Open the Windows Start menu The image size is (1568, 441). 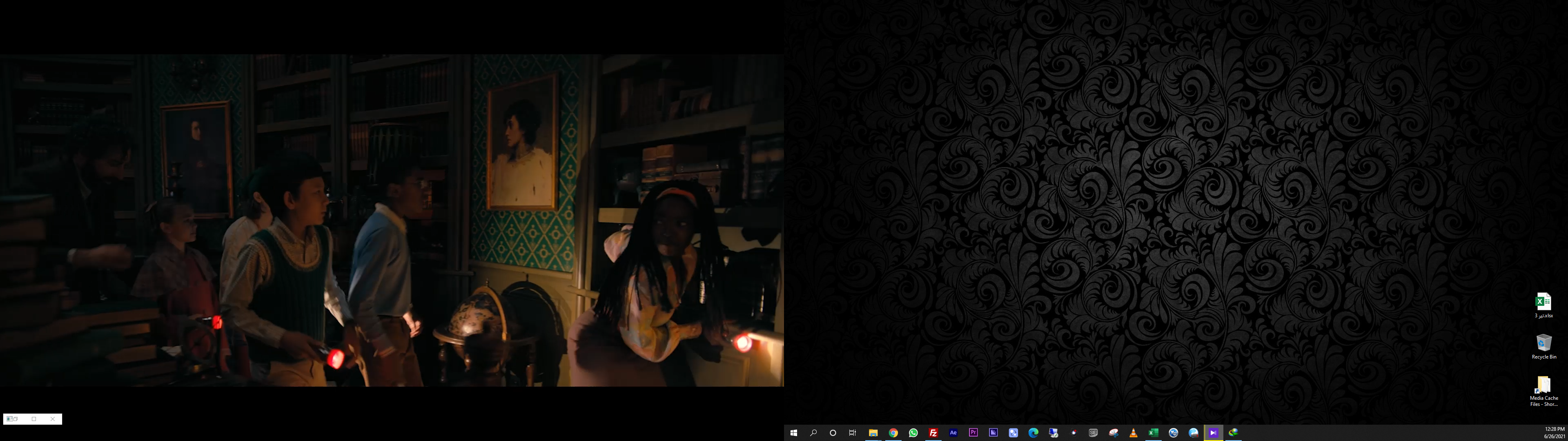[793, 432]
